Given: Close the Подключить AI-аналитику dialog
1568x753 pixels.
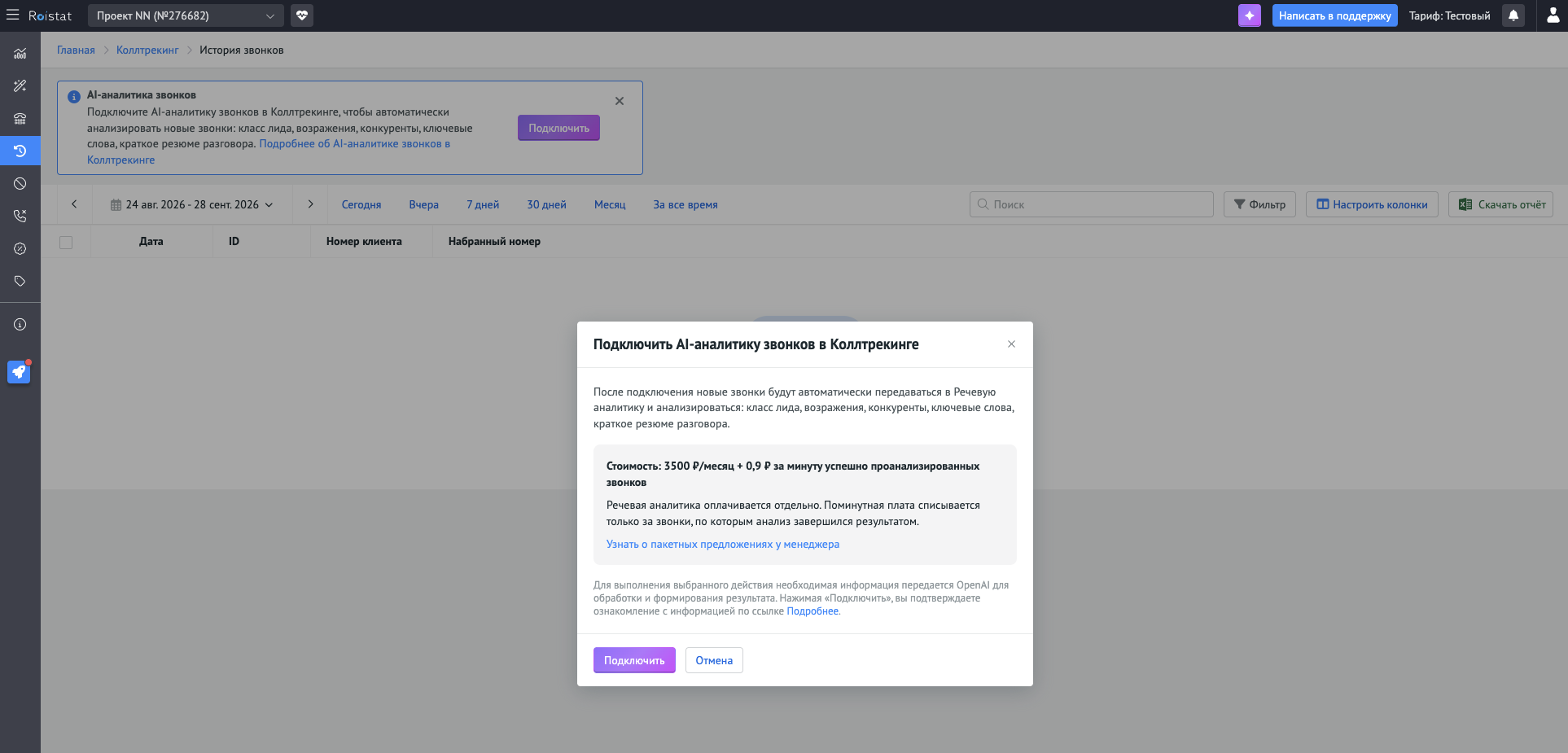Looking at the screenshot, I should pyautogui.click(x=1011, y=344).
